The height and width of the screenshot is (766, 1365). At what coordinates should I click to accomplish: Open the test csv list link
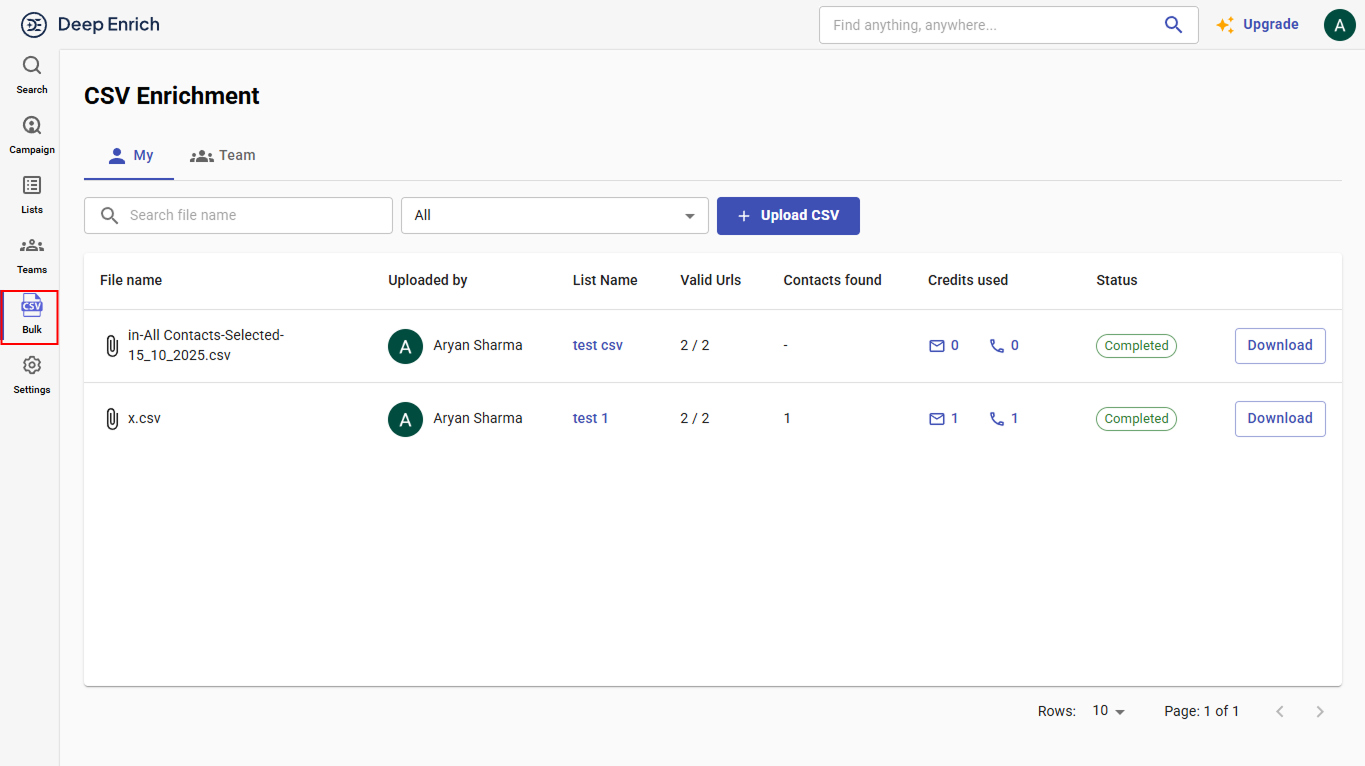point(597,346)
